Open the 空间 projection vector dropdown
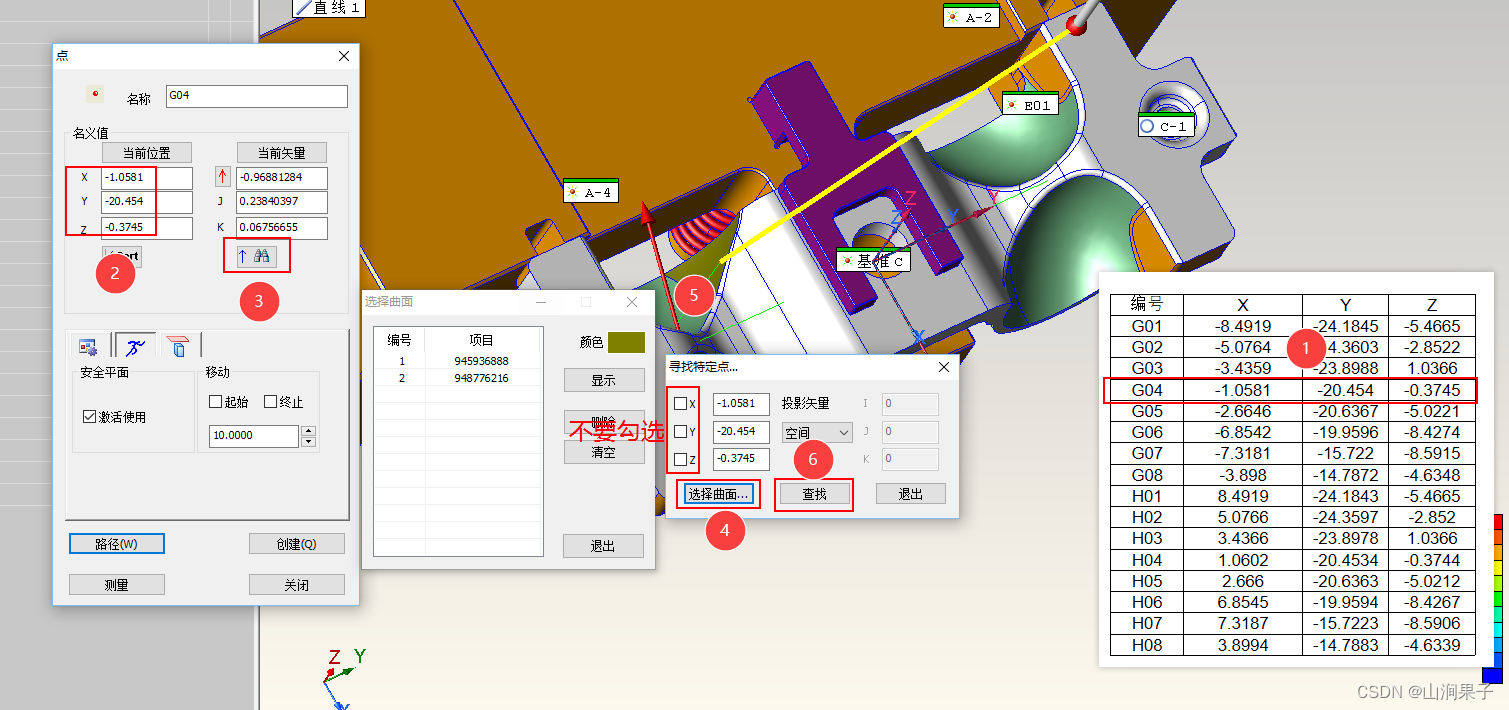 816,432
